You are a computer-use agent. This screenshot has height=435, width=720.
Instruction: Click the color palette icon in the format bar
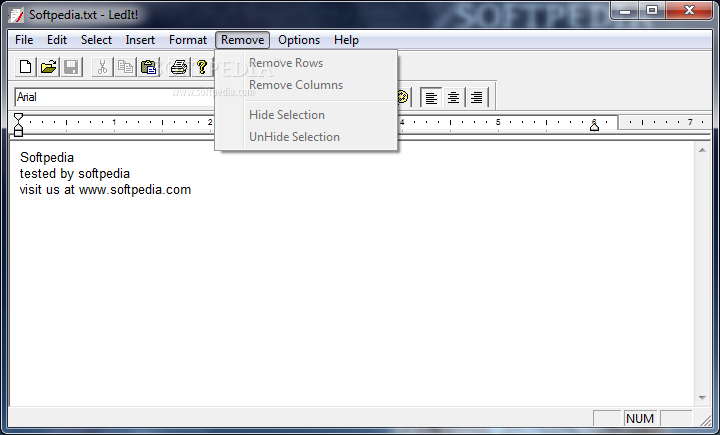403,97
